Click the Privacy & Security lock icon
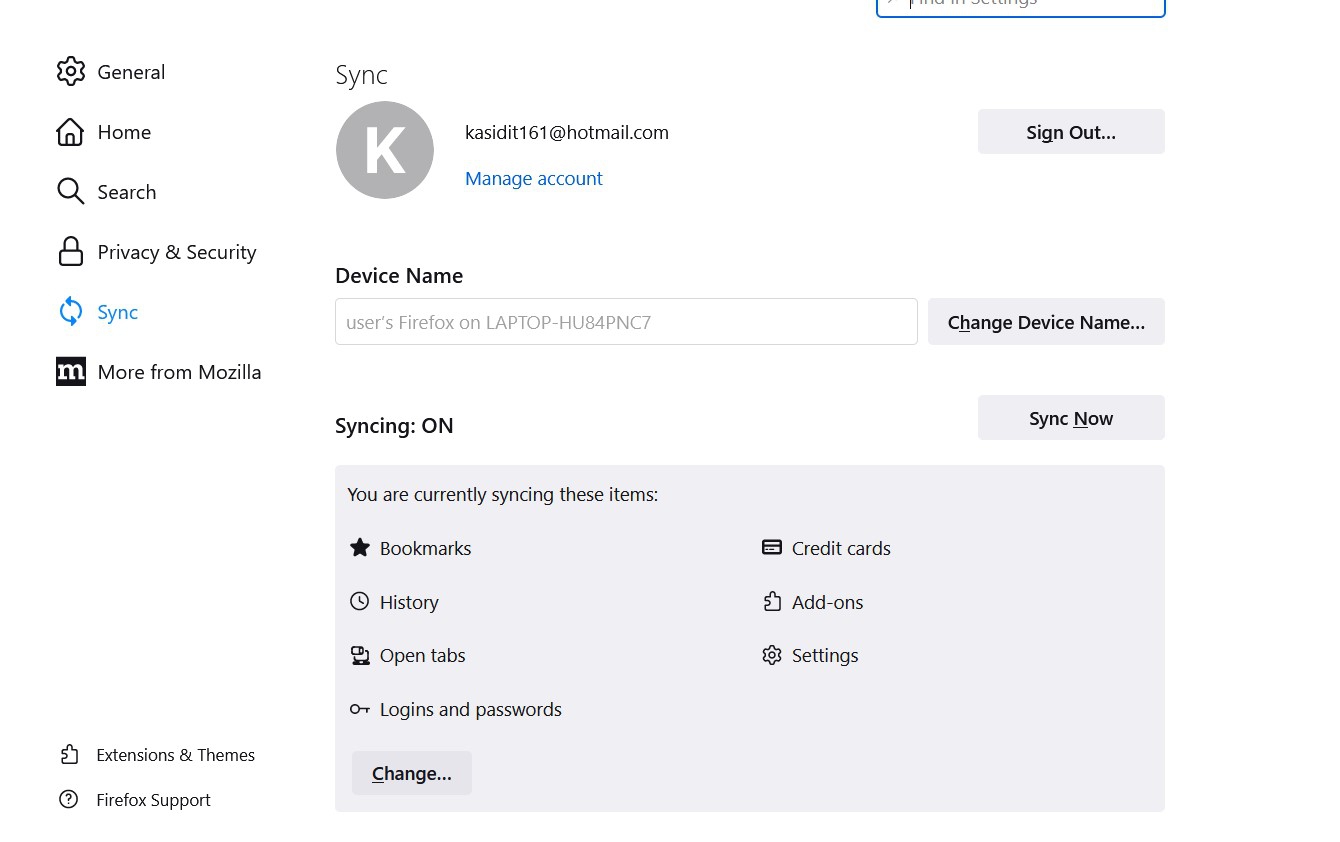 point(70,252)
